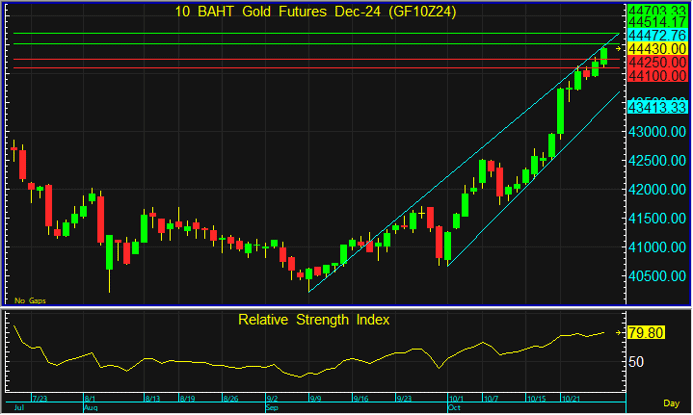
Task: Click the Aug month label on axis
Action: click(x=91, y=409)
